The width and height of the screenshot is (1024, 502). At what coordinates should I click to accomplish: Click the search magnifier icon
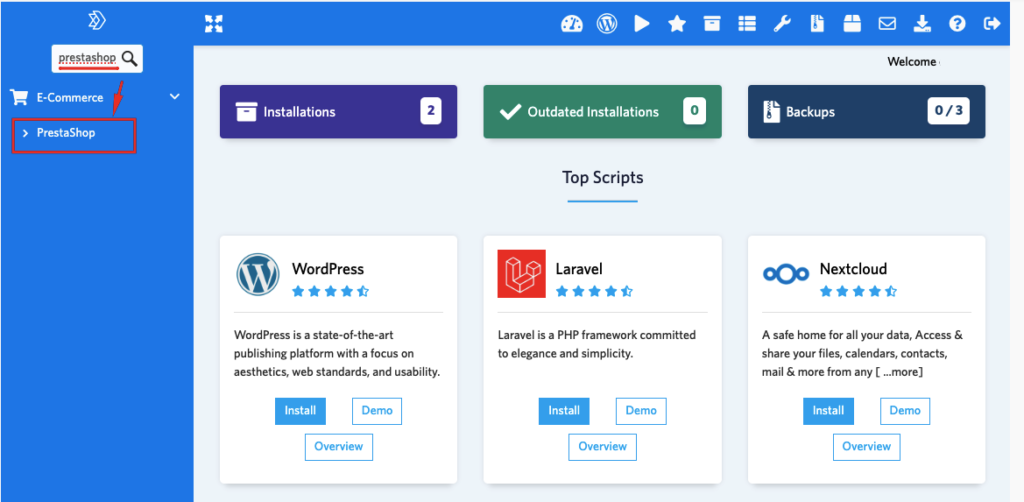(x=130, y=59)
